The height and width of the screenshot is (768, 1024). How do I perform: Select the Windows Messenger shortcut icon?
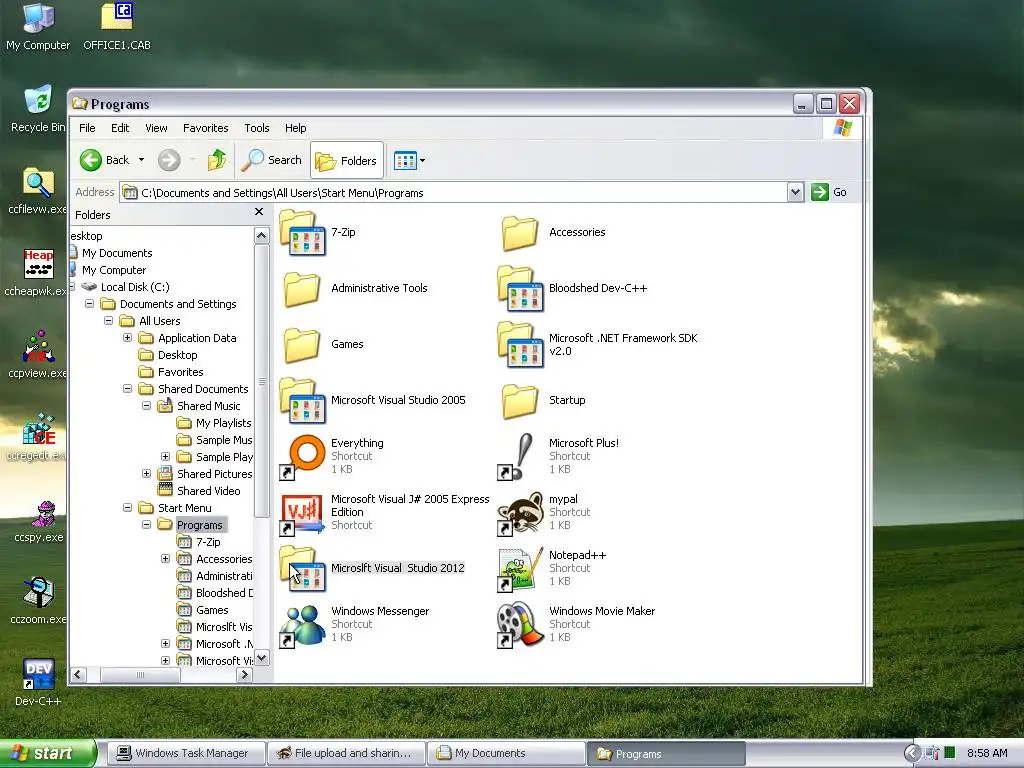302,625
